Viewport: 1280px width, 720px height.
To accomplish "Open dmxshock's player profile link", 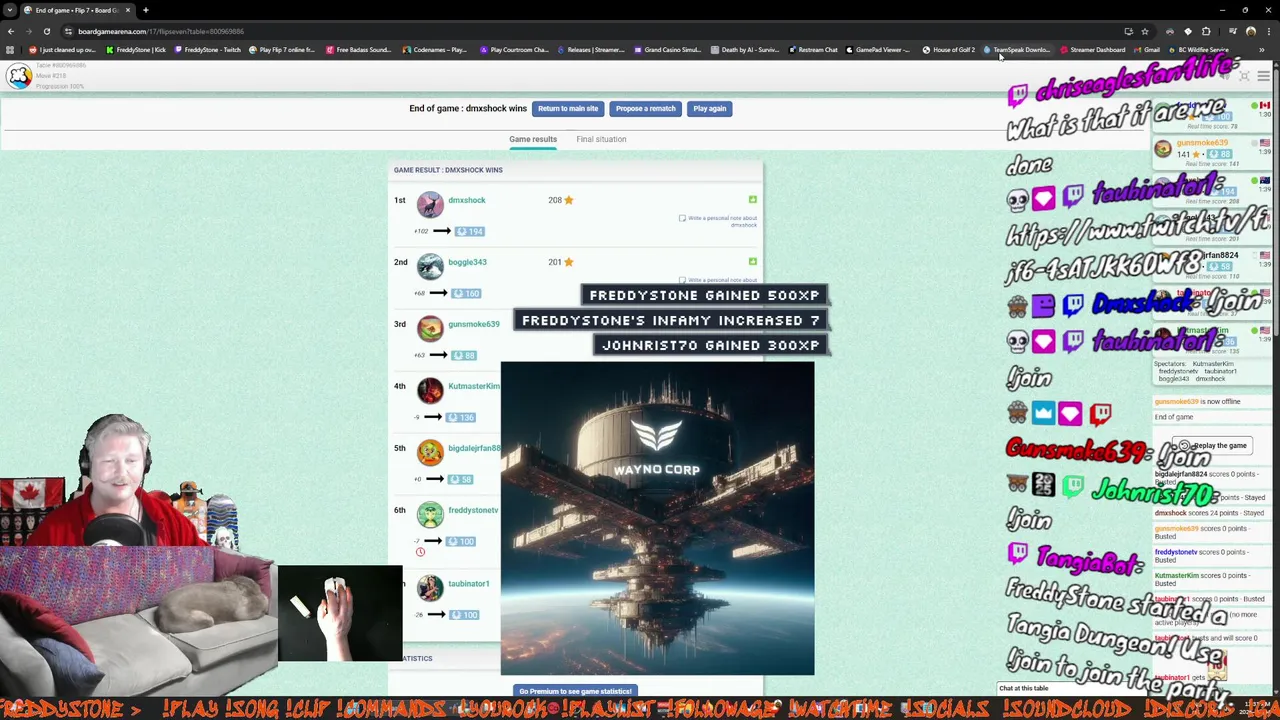I will 467,200.
